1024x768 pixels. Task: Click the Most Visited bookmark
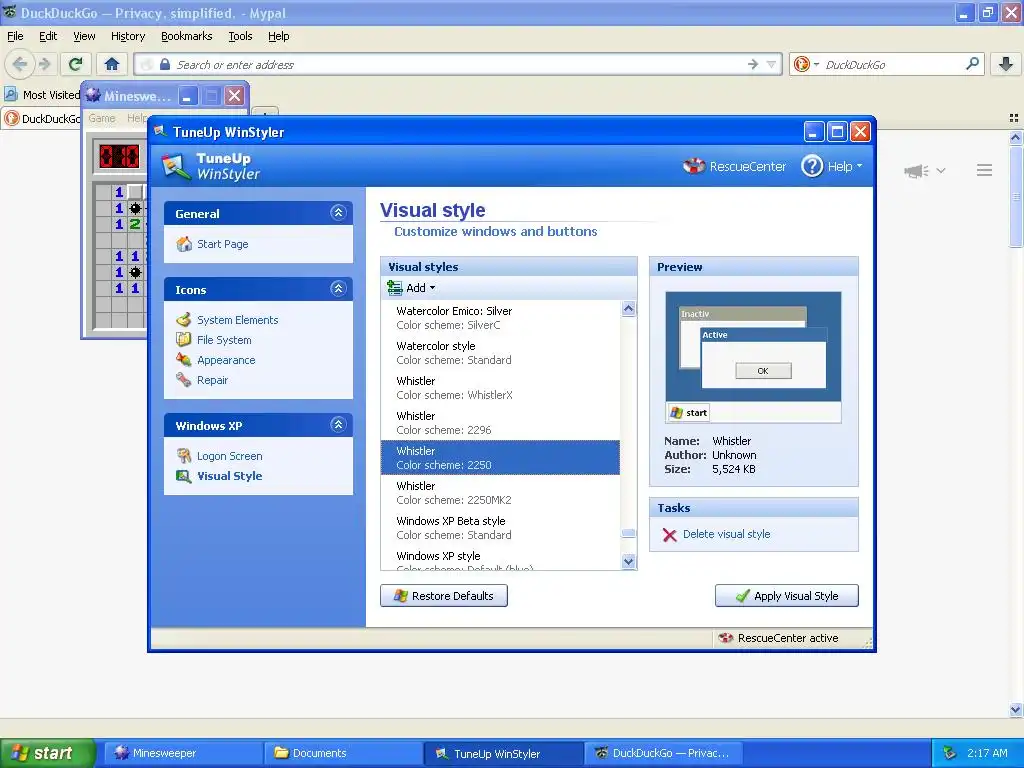coord(42,95)
